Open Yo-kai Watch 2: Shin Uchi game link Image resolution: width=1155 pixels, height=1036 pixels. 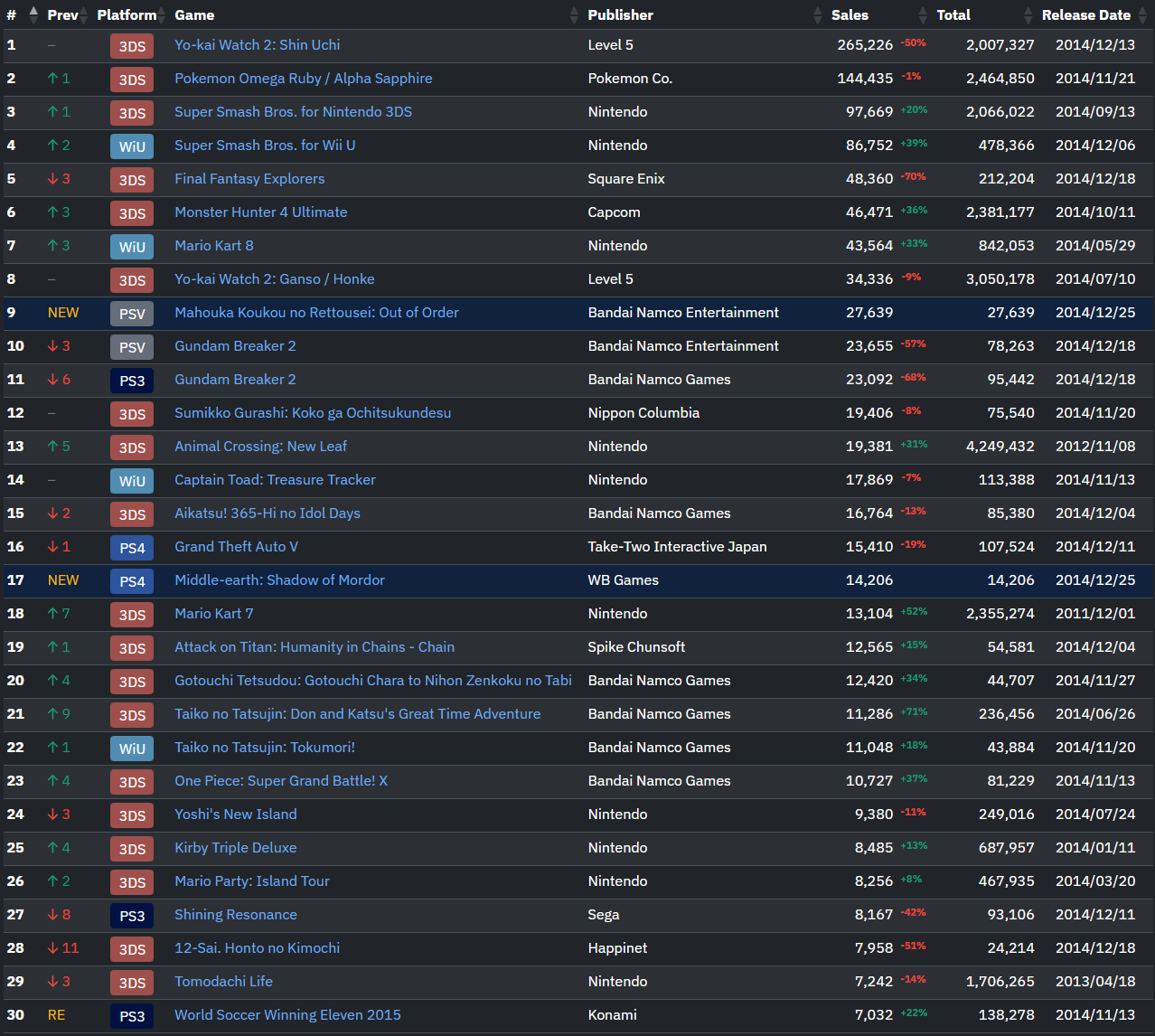tap(258, 44)
